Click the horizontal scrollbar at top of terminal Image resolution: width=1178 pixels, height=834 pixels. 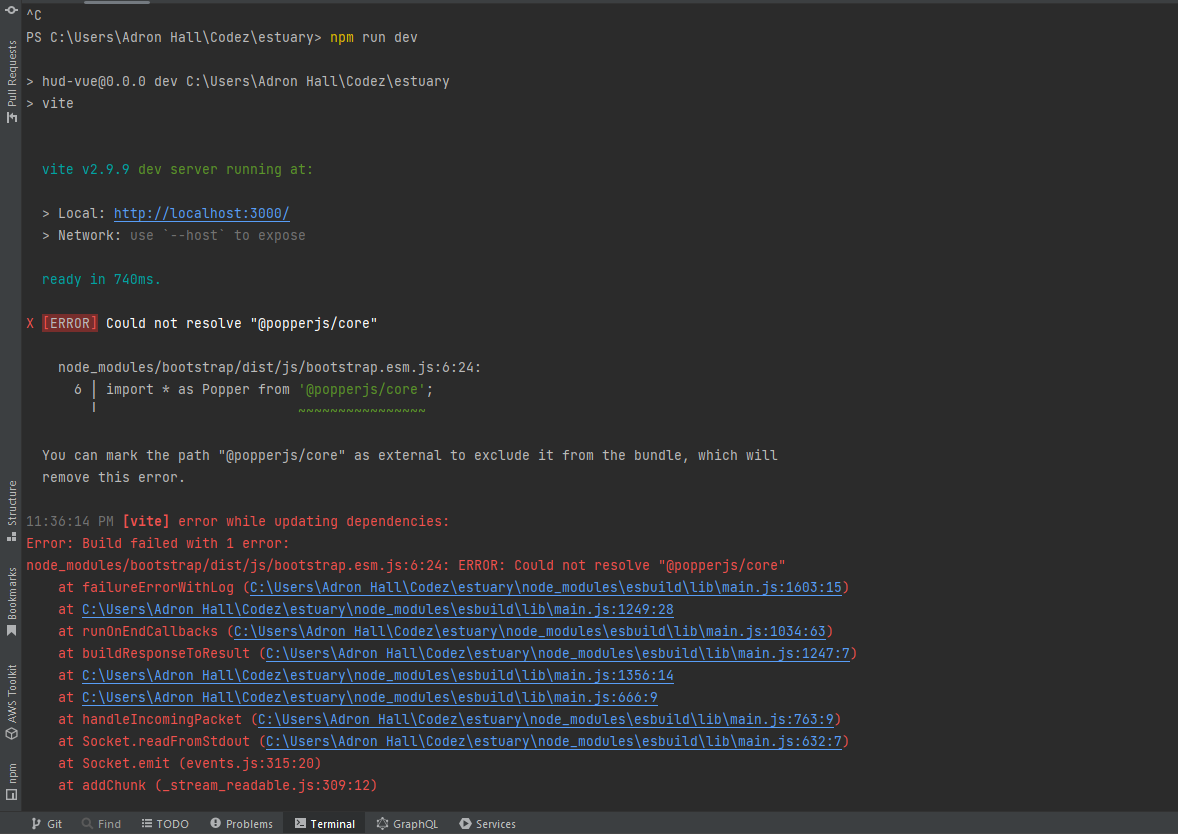(x=116, y=2)
